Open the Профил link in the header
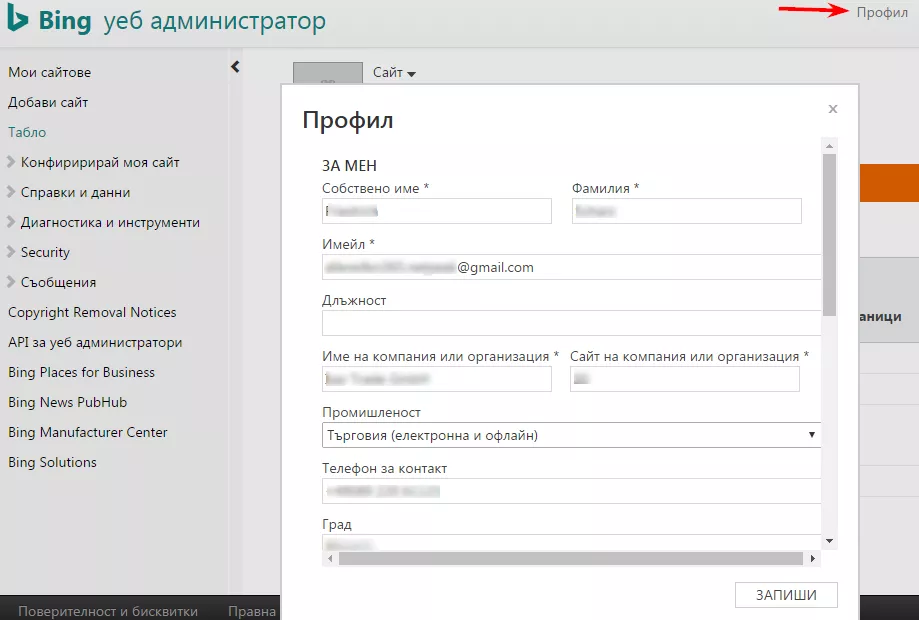Viewport: 919px width, 620px height. (x=882, y=12)
